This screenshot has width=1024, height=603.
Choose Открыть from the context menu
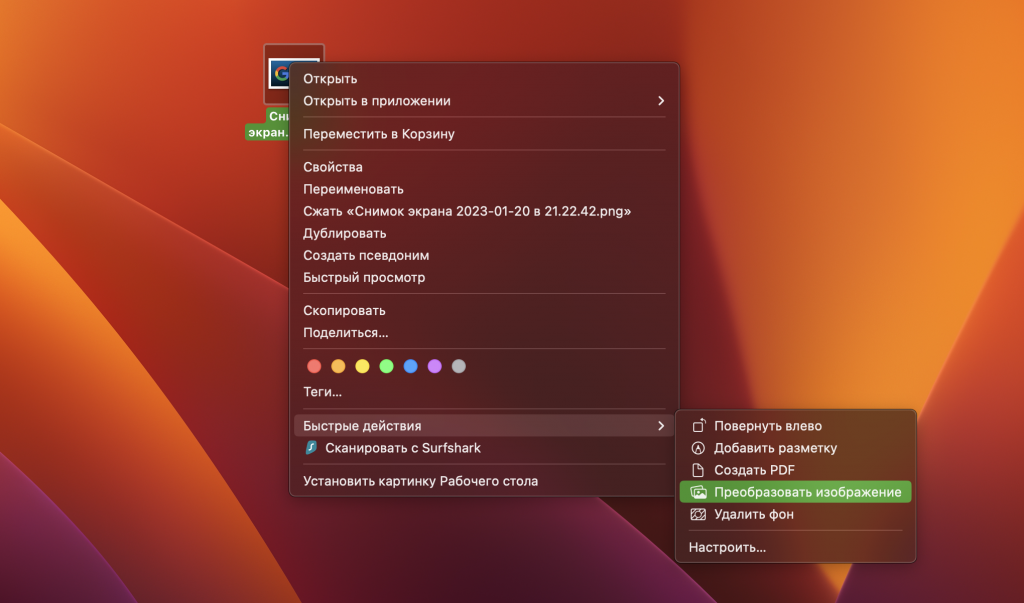(484, 78)
